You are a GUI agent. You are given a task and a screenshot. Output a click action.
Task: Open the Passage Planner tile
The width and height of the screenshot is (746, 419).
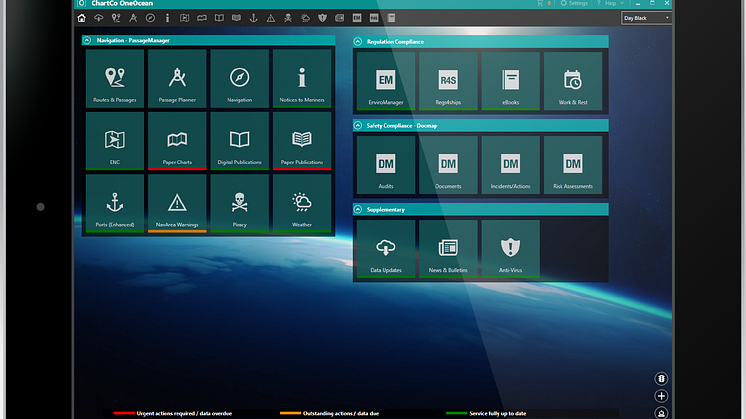(177, 78)
